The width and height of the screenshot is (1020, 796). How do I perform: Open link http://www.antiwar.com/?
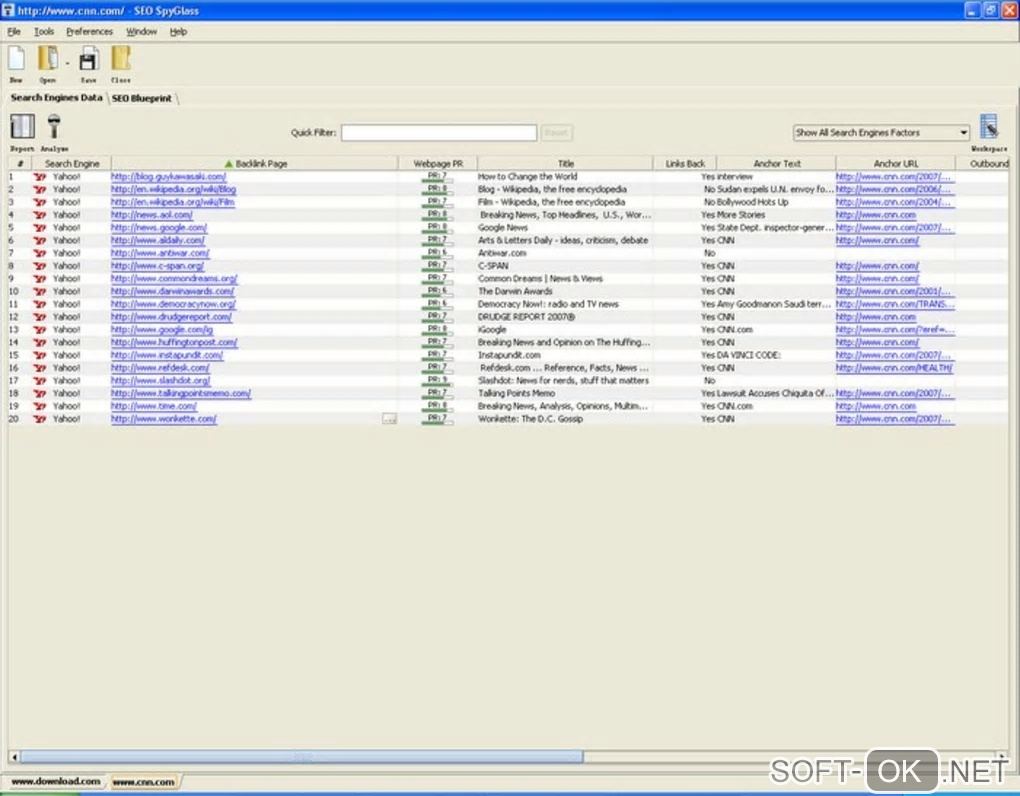point(160,253)
